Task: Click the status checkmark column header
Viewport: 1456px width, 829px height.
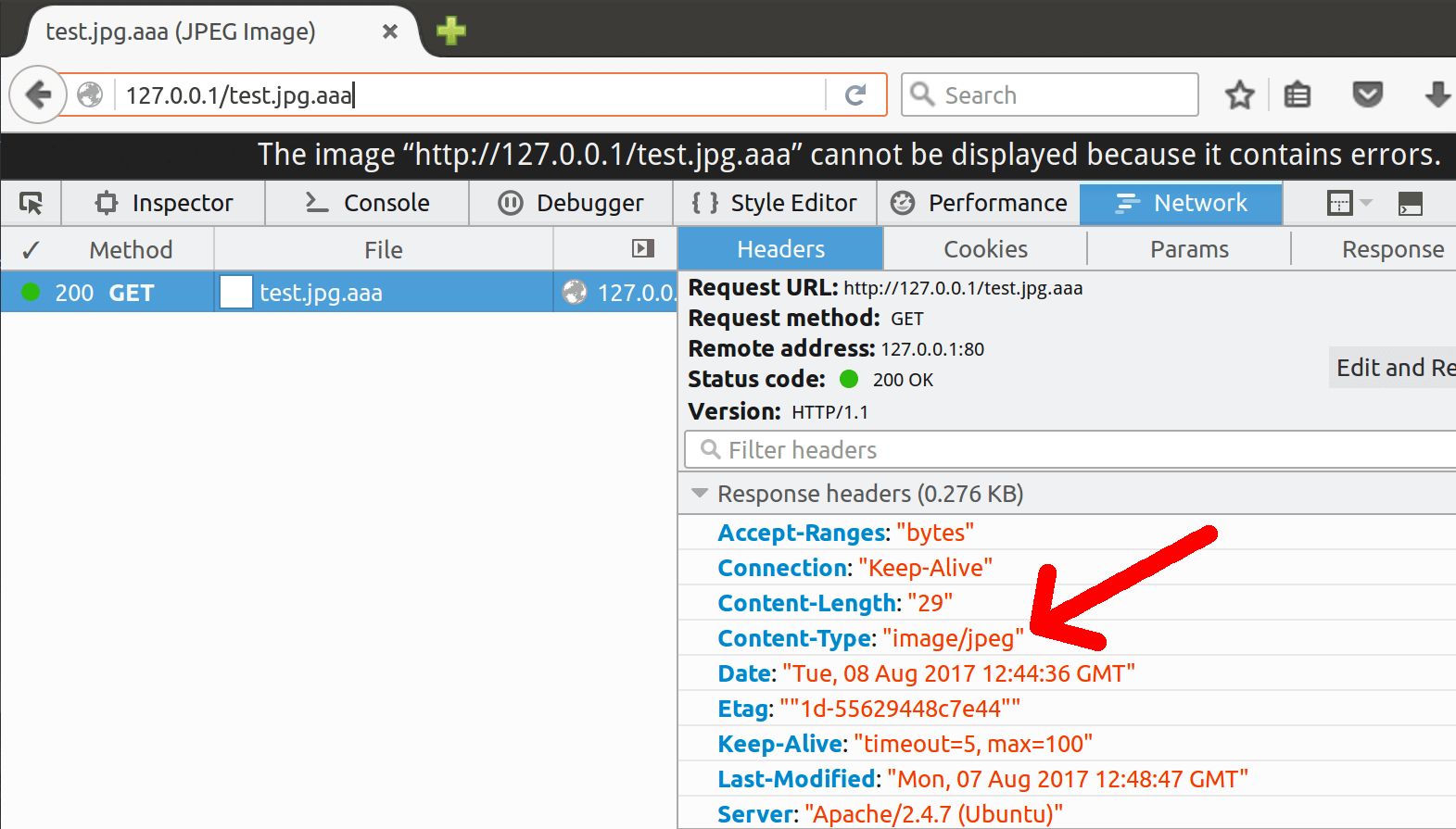Action: pyautogui.click(x=31, y=250)
